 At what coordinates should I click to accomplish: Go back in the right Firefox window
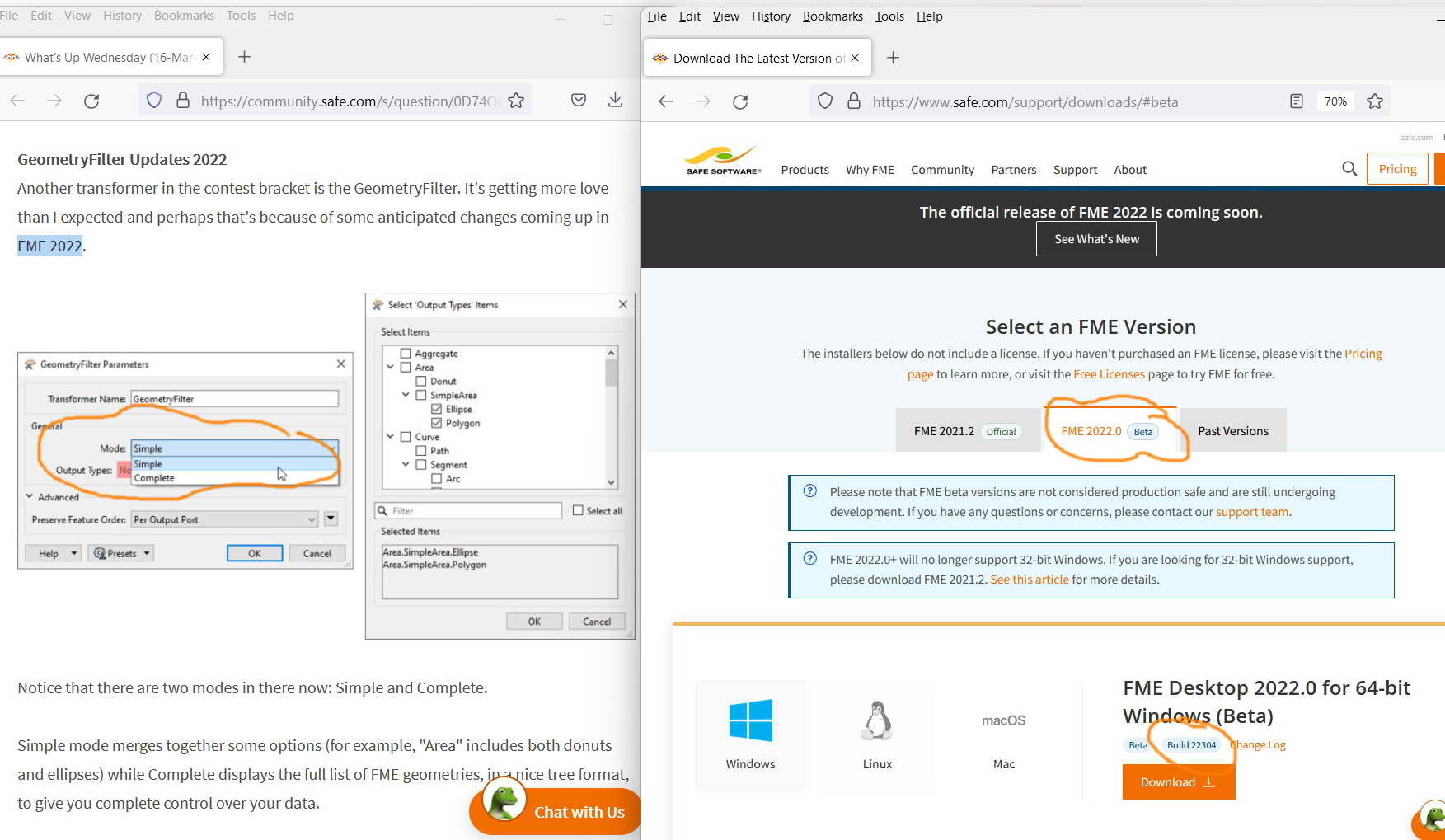pos(666,101)
